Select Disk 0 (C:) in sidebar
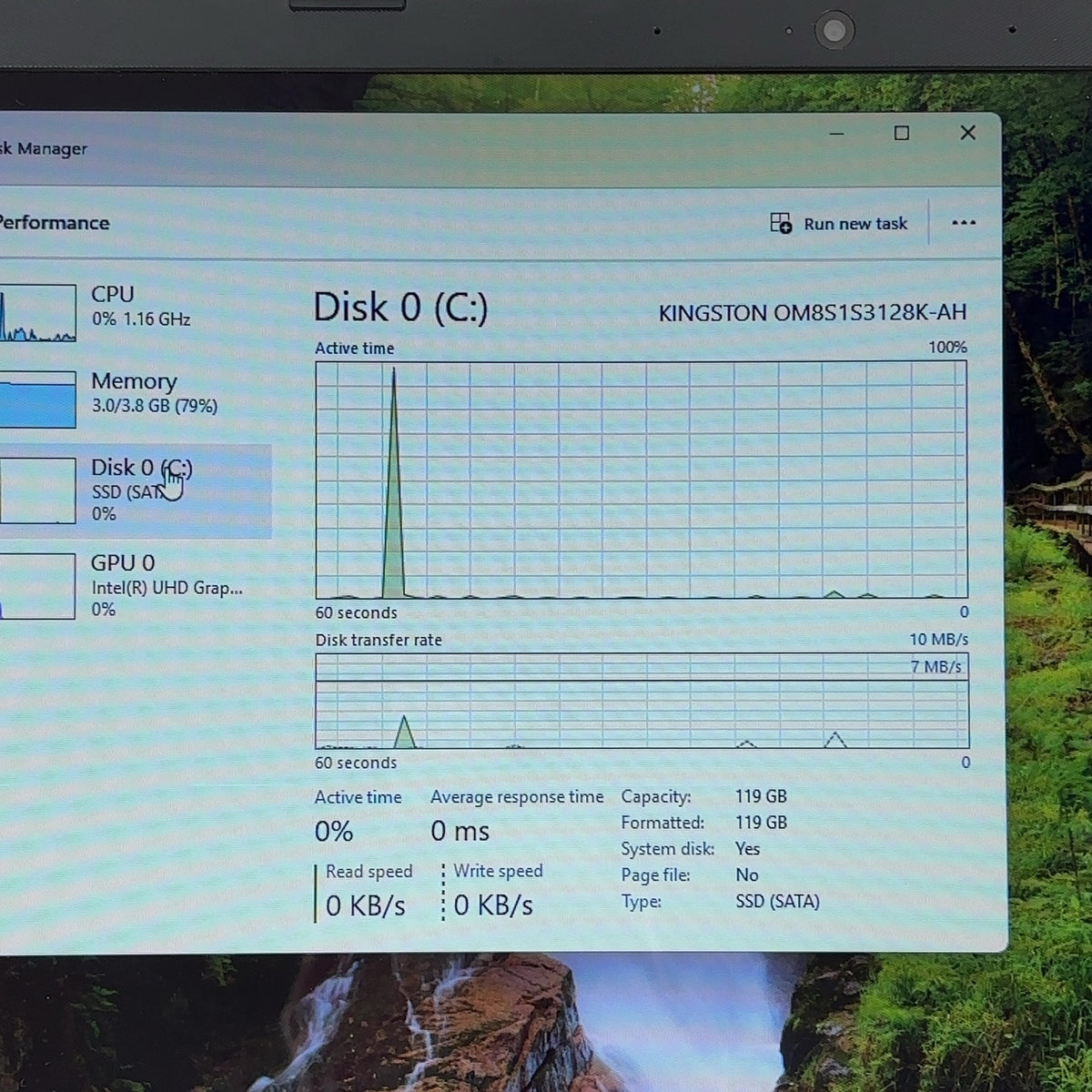1092x1092 pixels. click(136, 490)
